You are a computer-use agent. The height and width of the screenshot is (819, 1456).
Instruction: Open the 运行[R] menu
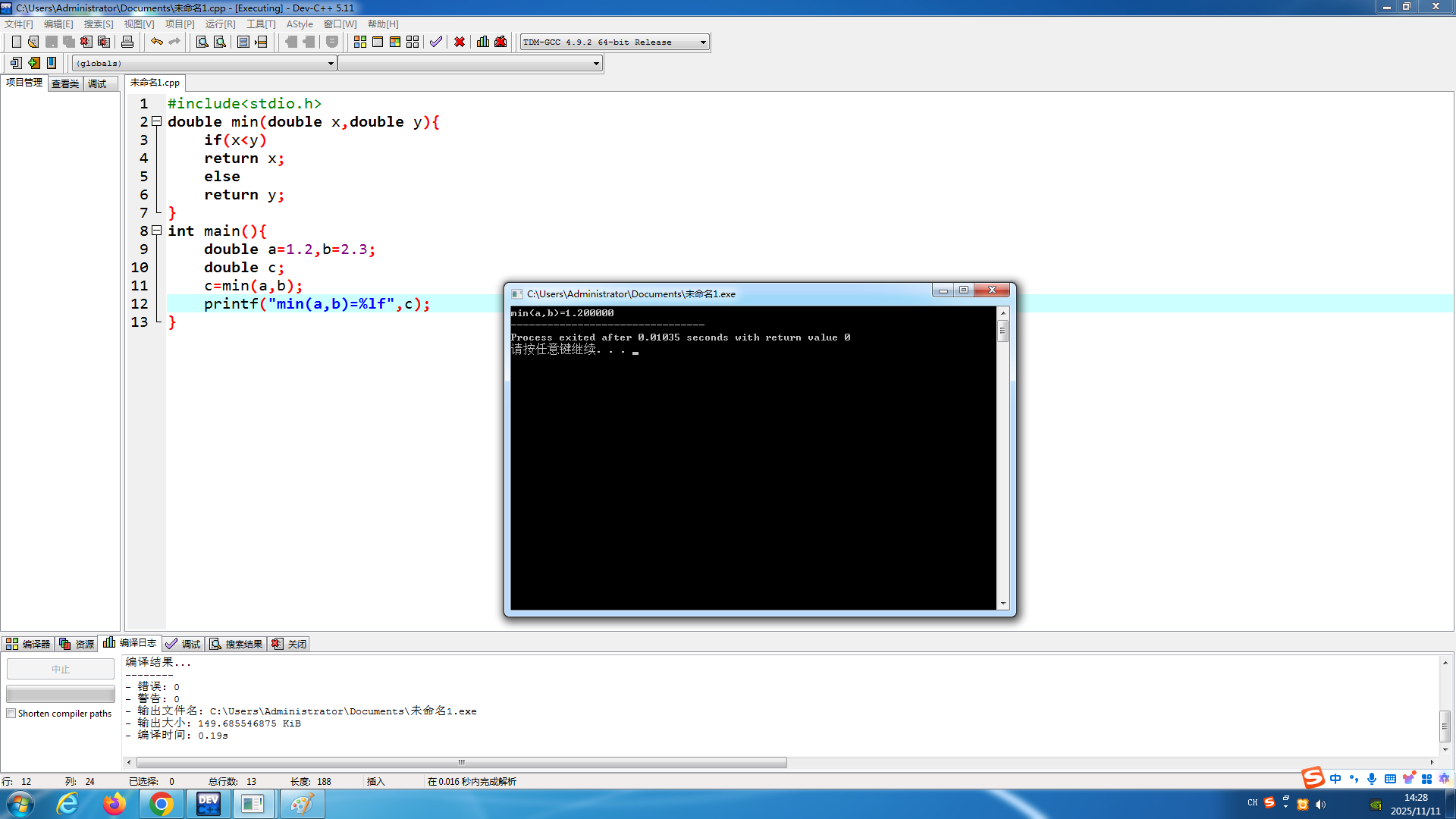pos(220,24)
